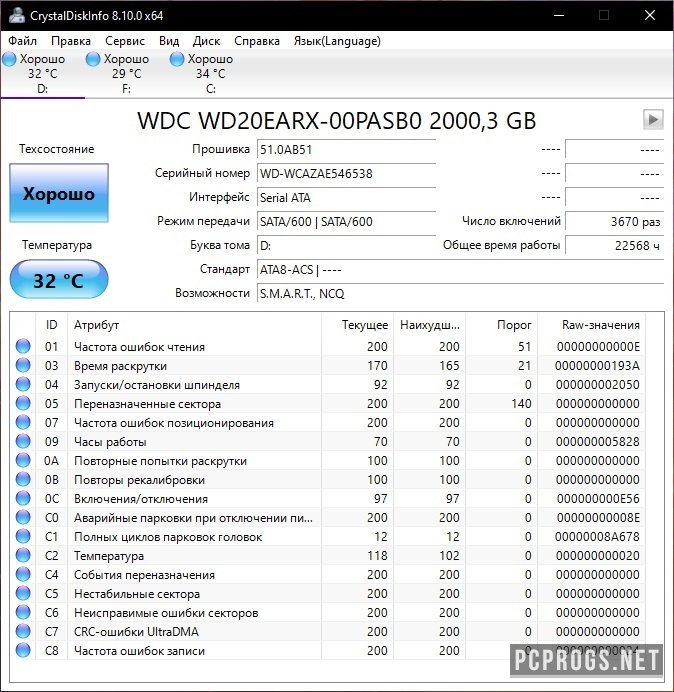
Task: Select disk D: tab at 32 °C
Action: click(42, 74)
